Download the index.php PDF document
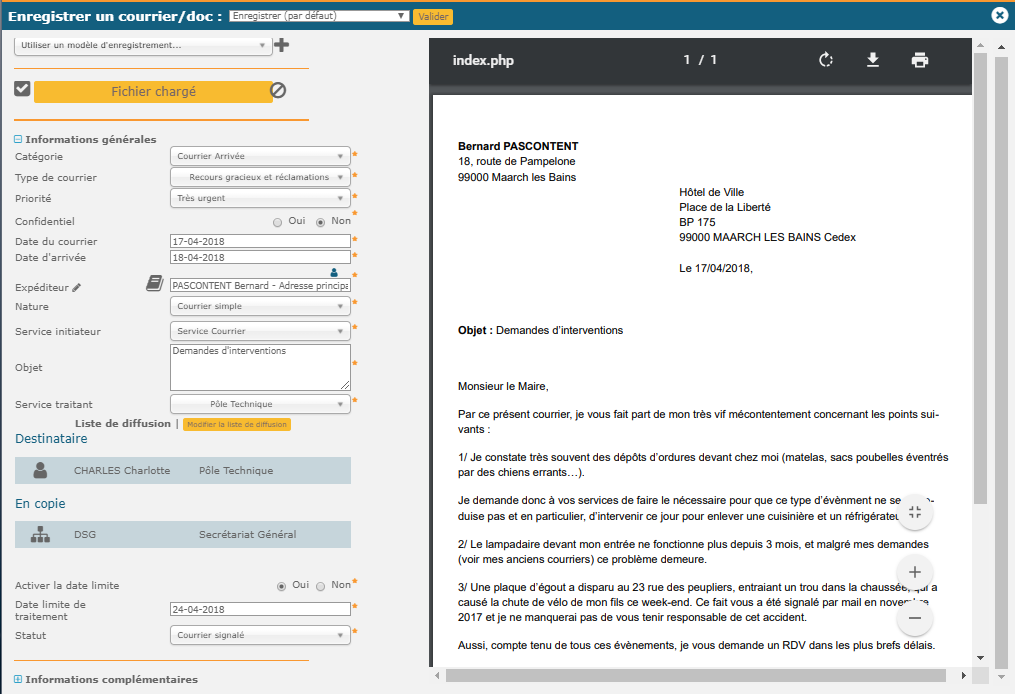Image resolution: width=1015 pixels, height=694 pixels. [x=873, y=60]
